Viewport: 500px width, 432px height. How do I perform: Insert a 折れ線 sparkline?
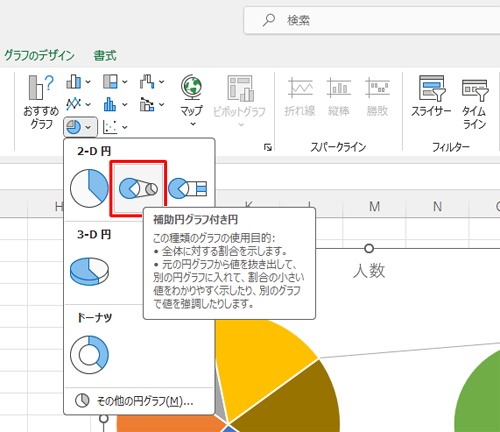pyautogui.click(x=300, y=96)
